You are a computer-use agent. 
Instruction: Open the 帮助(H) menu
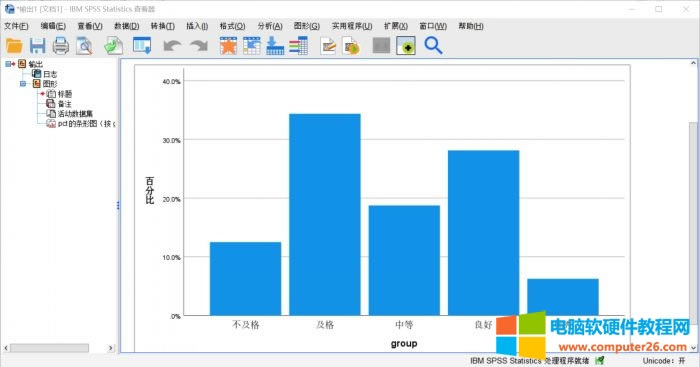pyautogui.click(x=471, y=26)
